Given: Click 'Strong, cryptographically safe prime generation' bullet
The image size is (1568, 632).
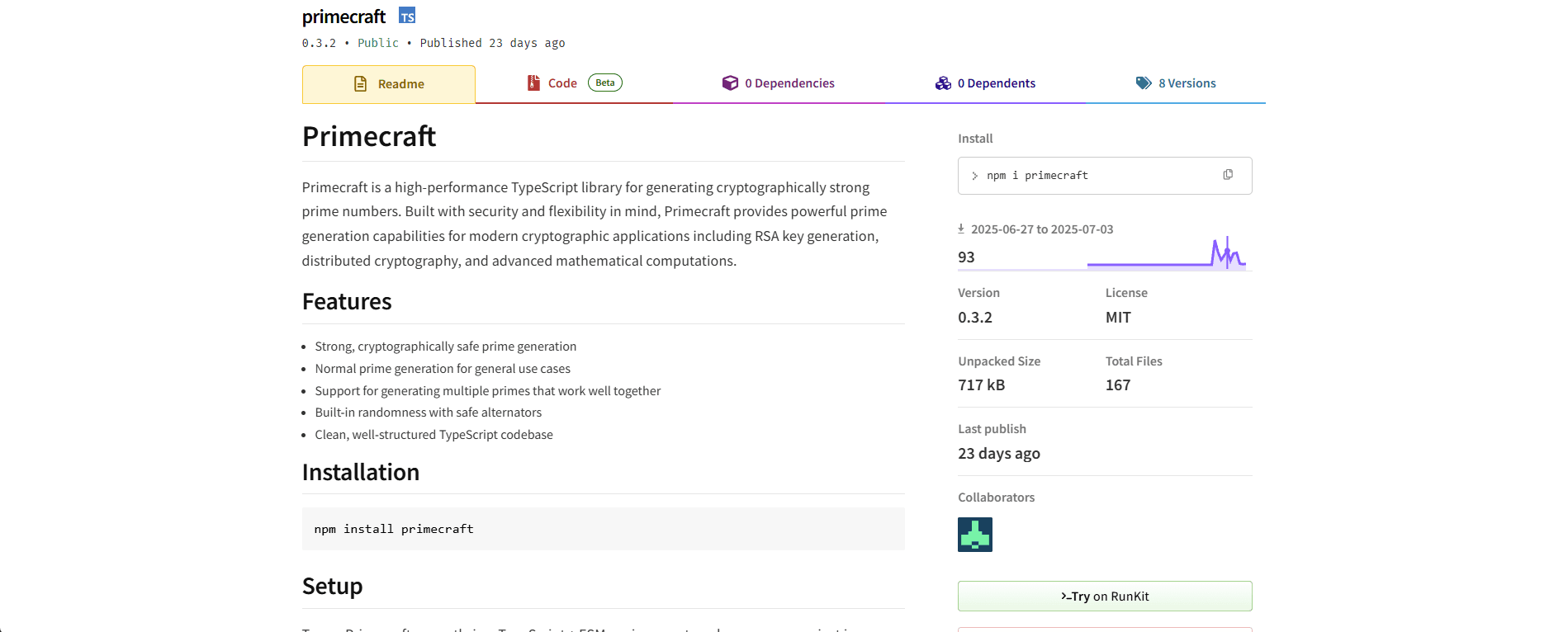Looking at the screenshot, I should pos(446,347).
